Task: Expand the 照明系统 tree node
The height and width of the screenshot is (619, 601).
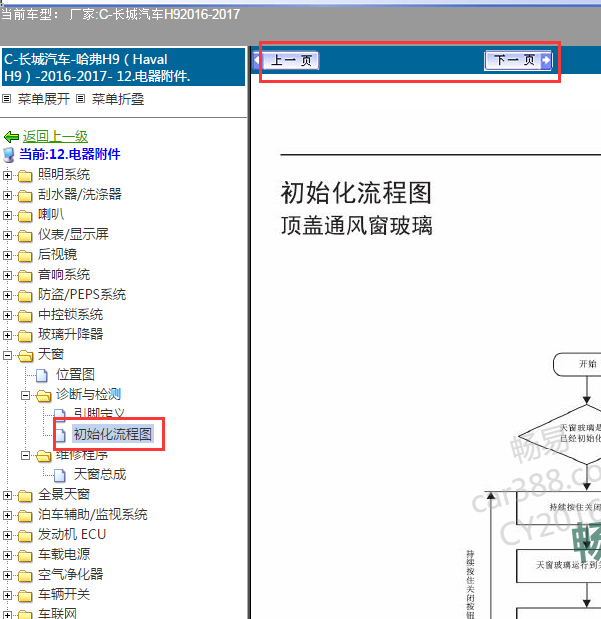Action: click(7, 175)
